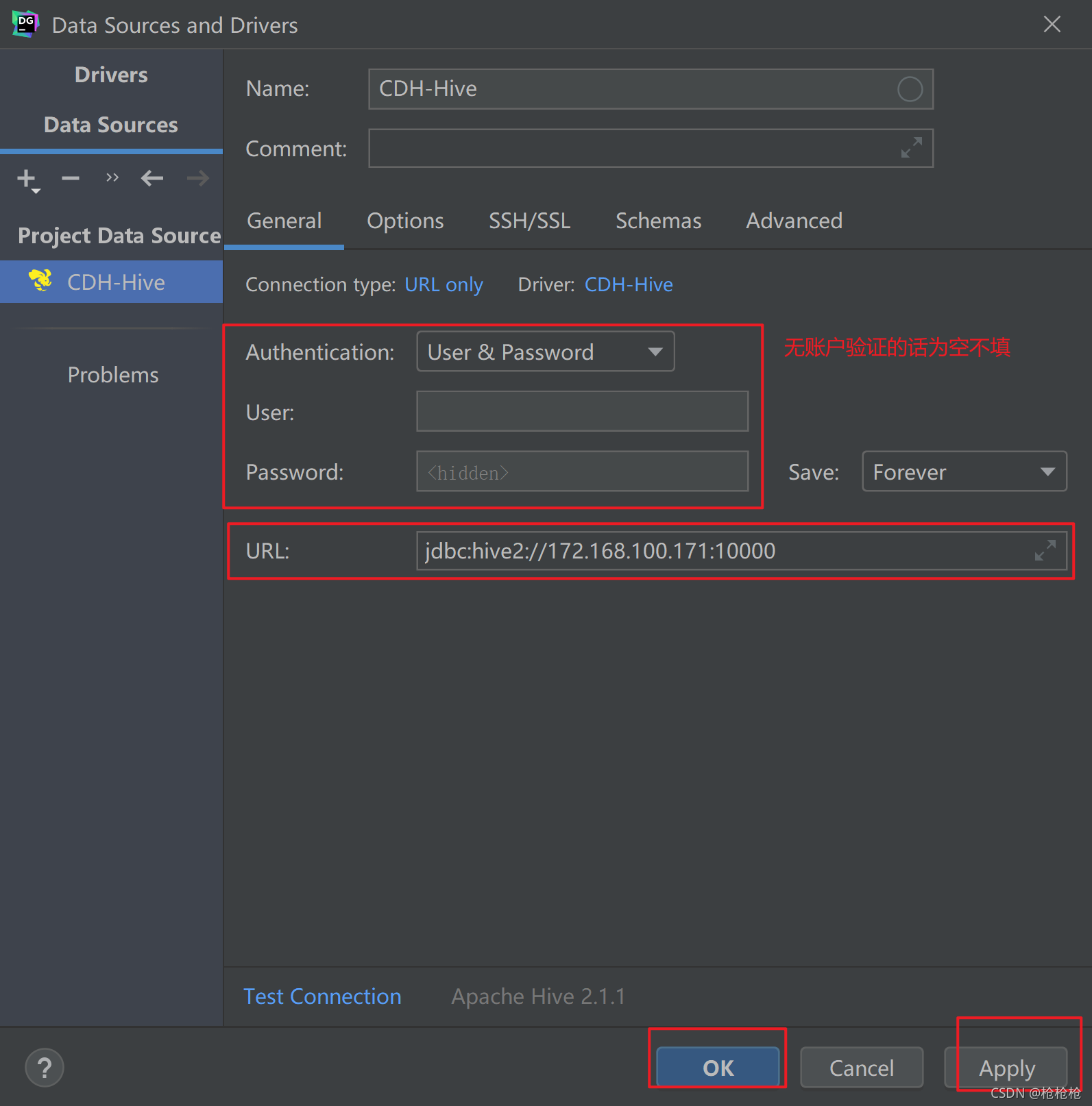The height and width of the screenshot is (1106, 1092).
Task: Open the Problems entry in sidebar
Action: [113, 375]
